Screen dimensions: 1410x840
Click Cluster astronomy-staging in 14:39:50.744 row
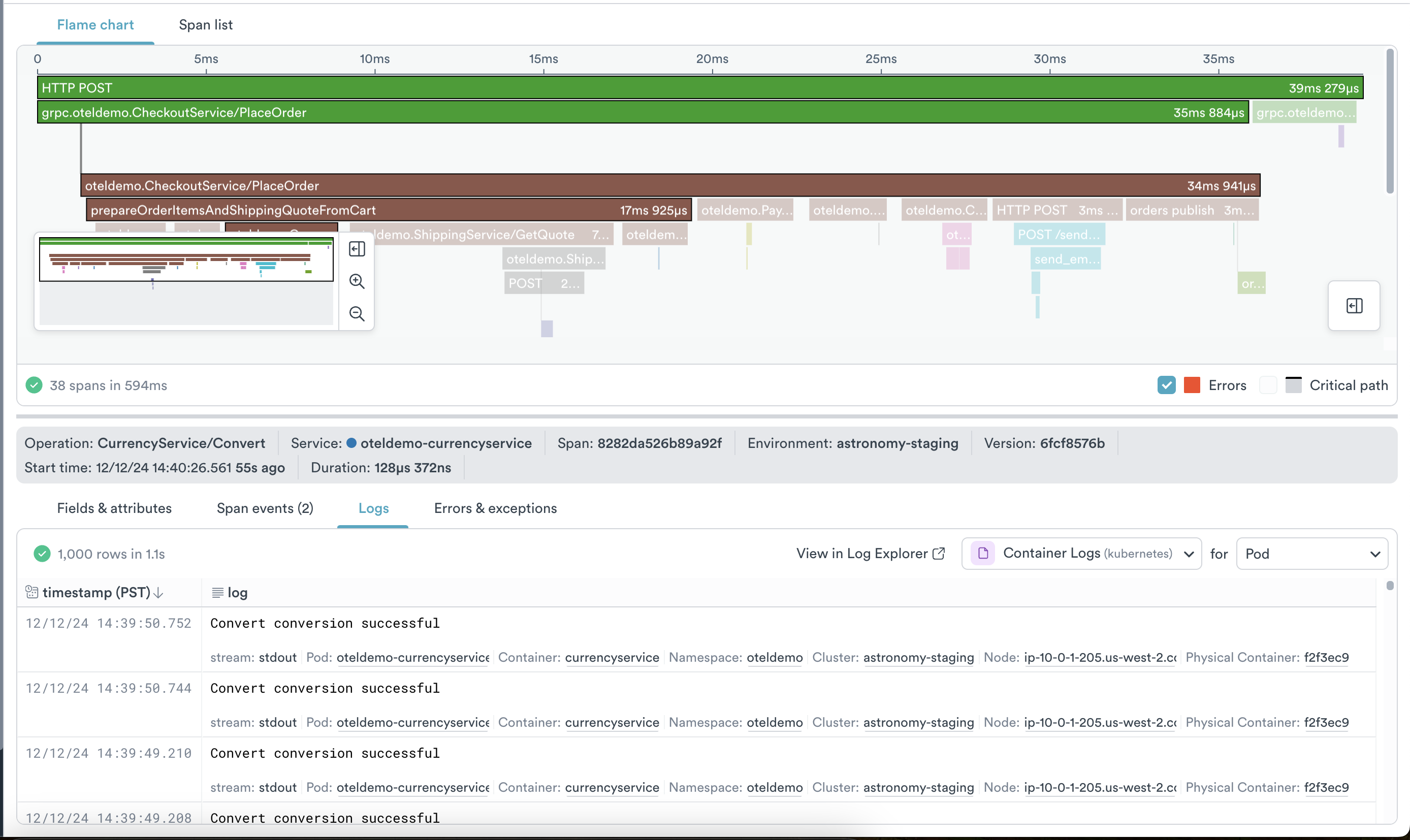tap(919, 722)
